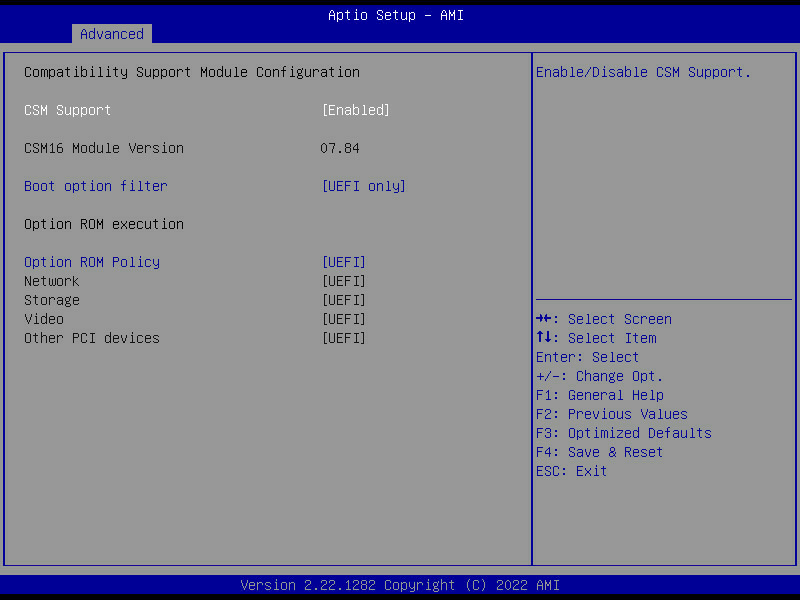Click the CSM16 Module Version label
The height and width of the screenshot is (600, 800).
104,148
